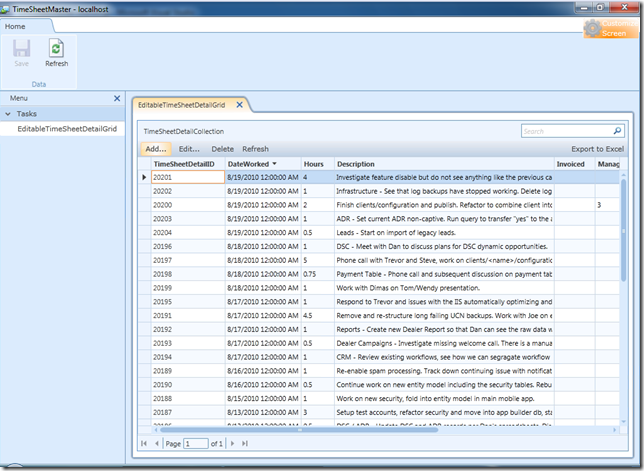Select cell with ID 20199

(x=188, y=288)
